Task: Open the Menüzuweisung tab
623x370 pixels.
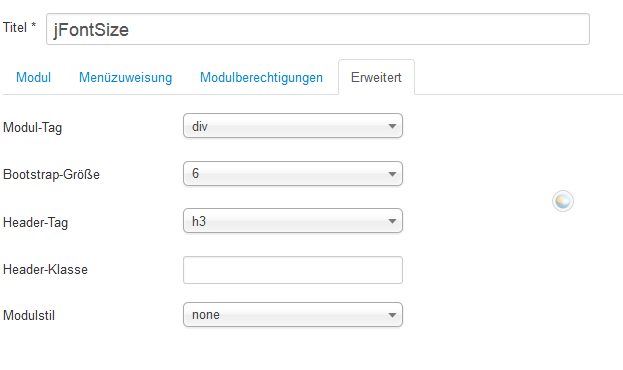Action: [126, 77]
